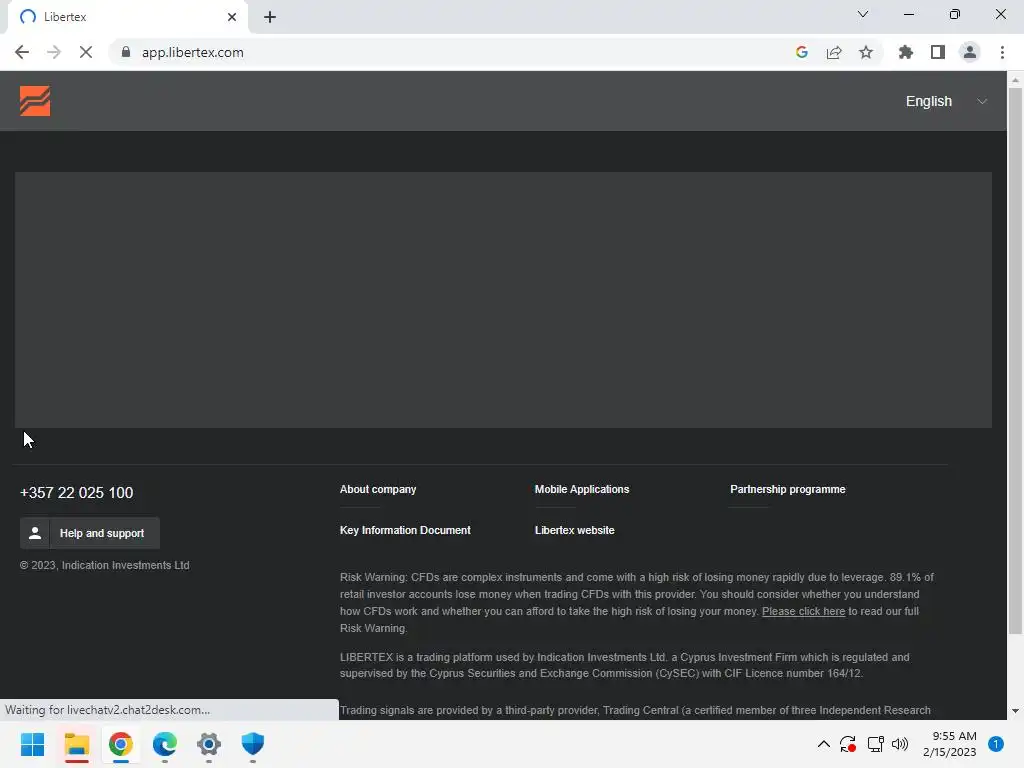Follow the 'Please click here' risk link
Viewport: 1024px width, 768px height.
[803, 611]
